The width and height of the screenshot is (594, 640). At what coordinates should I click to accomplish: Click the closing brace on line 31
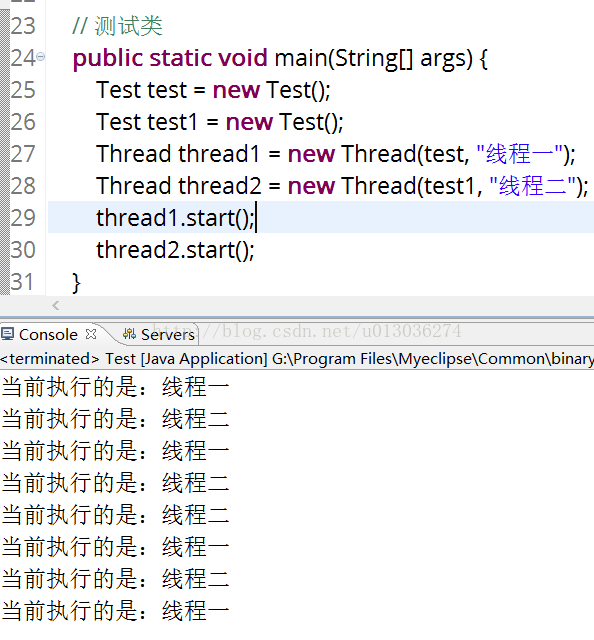76,283
